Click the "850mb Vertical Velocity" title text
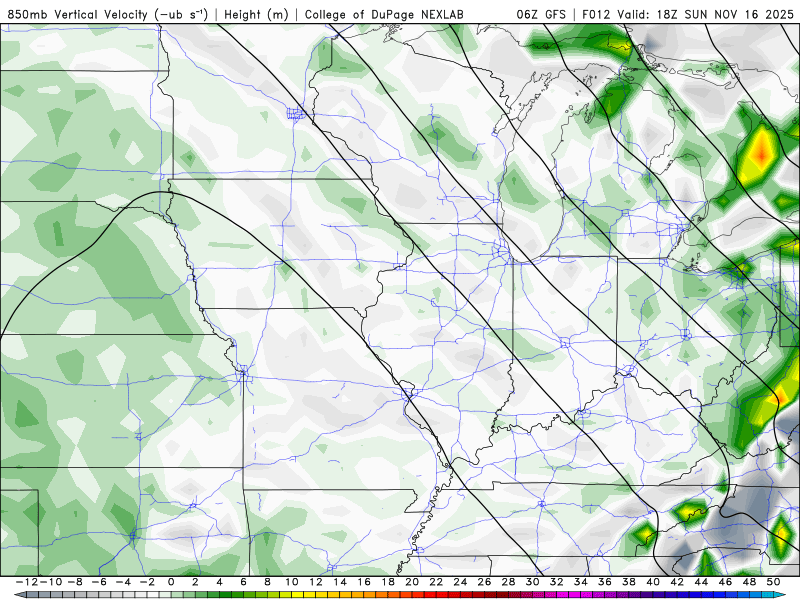This screenshot has height=600, width=800. pos(77,15)
